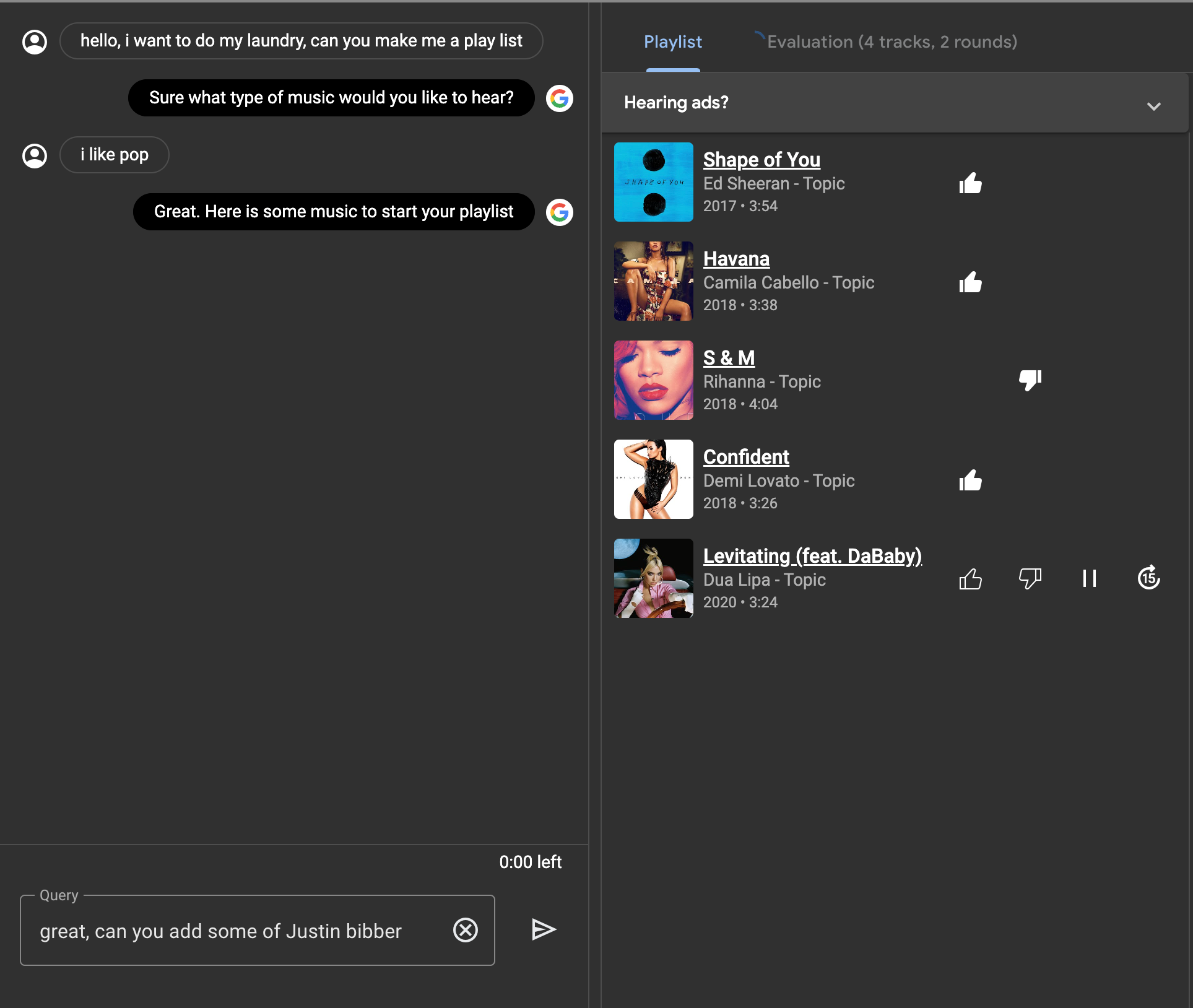Click the user avatar beside the laundry message

(35, 41)
